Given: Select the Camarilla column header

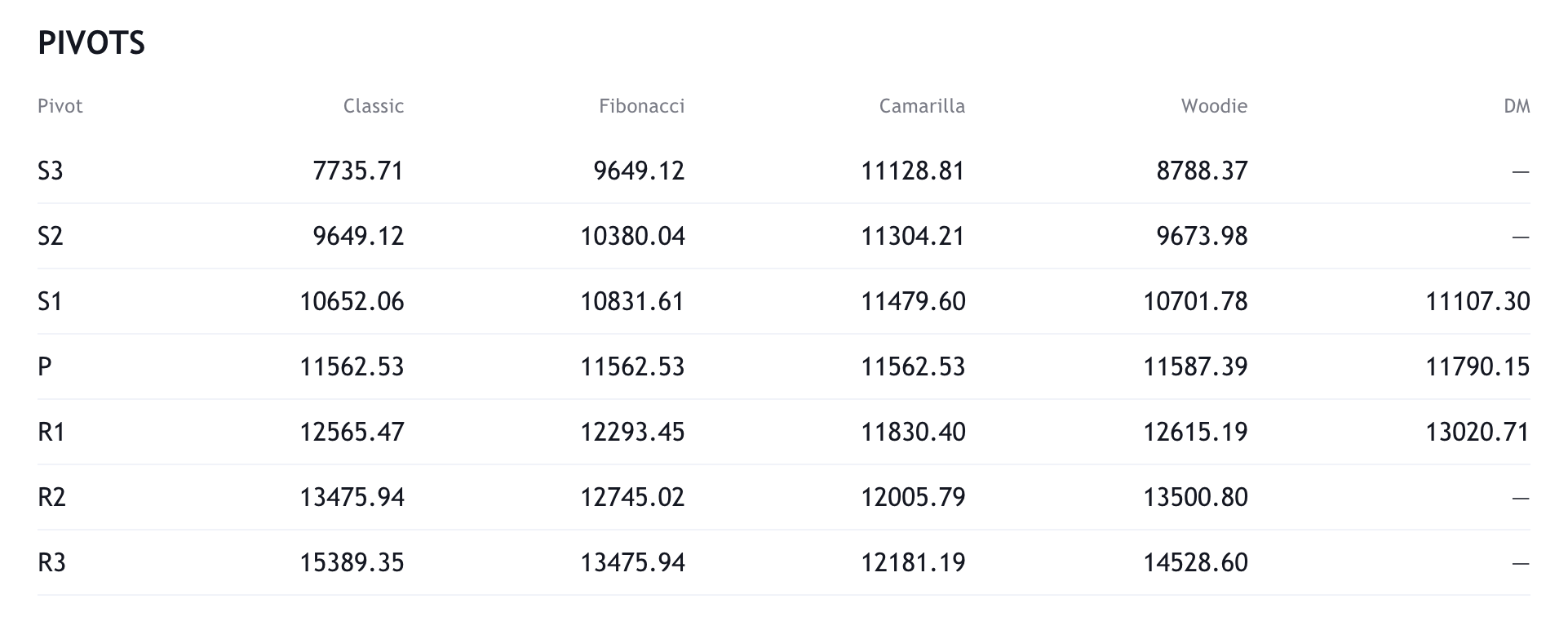Looking at the screenshot, I should click(x=922, y=106).
